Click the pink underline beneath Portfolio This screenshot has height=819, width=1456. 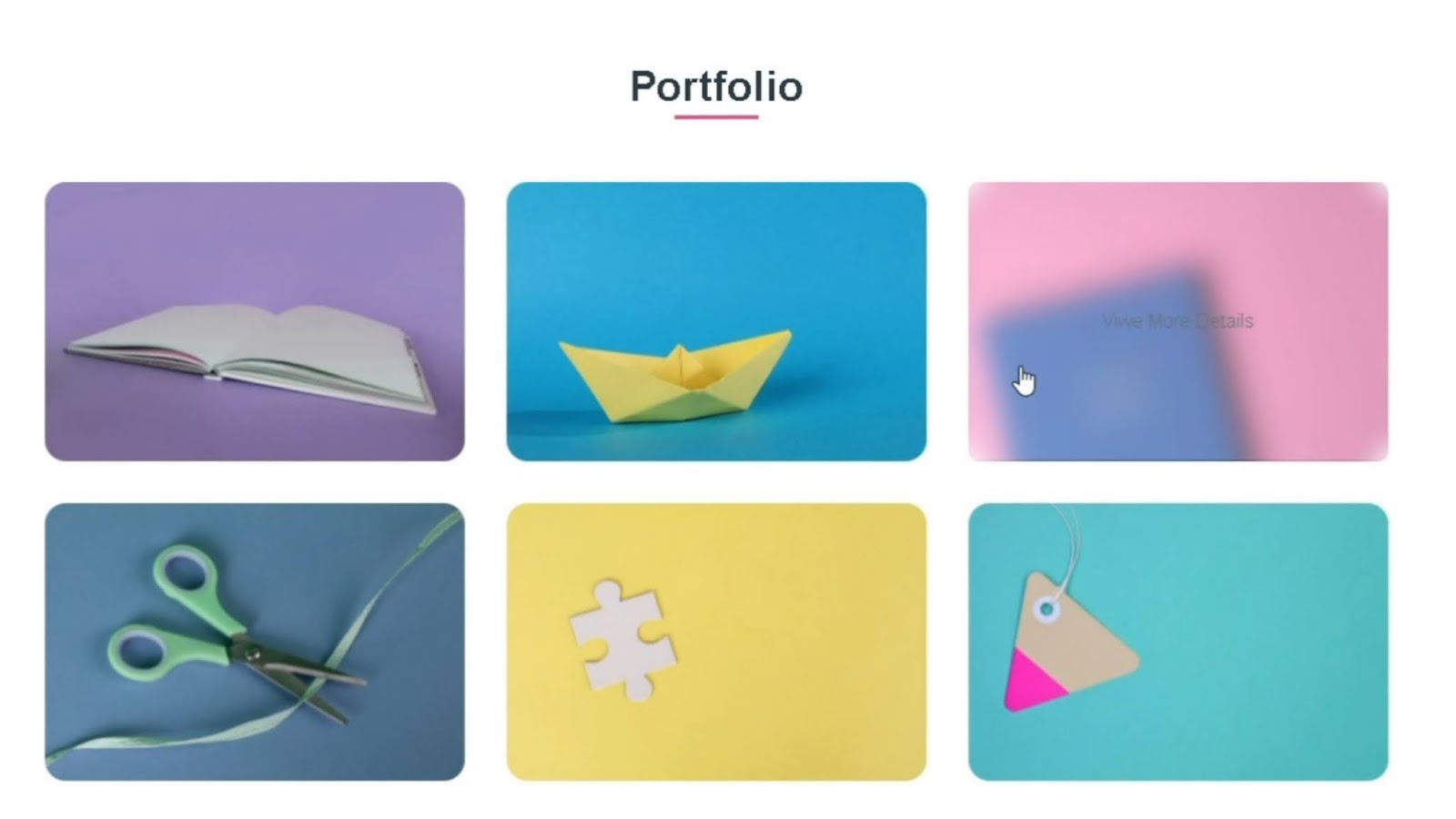point(716,116)
